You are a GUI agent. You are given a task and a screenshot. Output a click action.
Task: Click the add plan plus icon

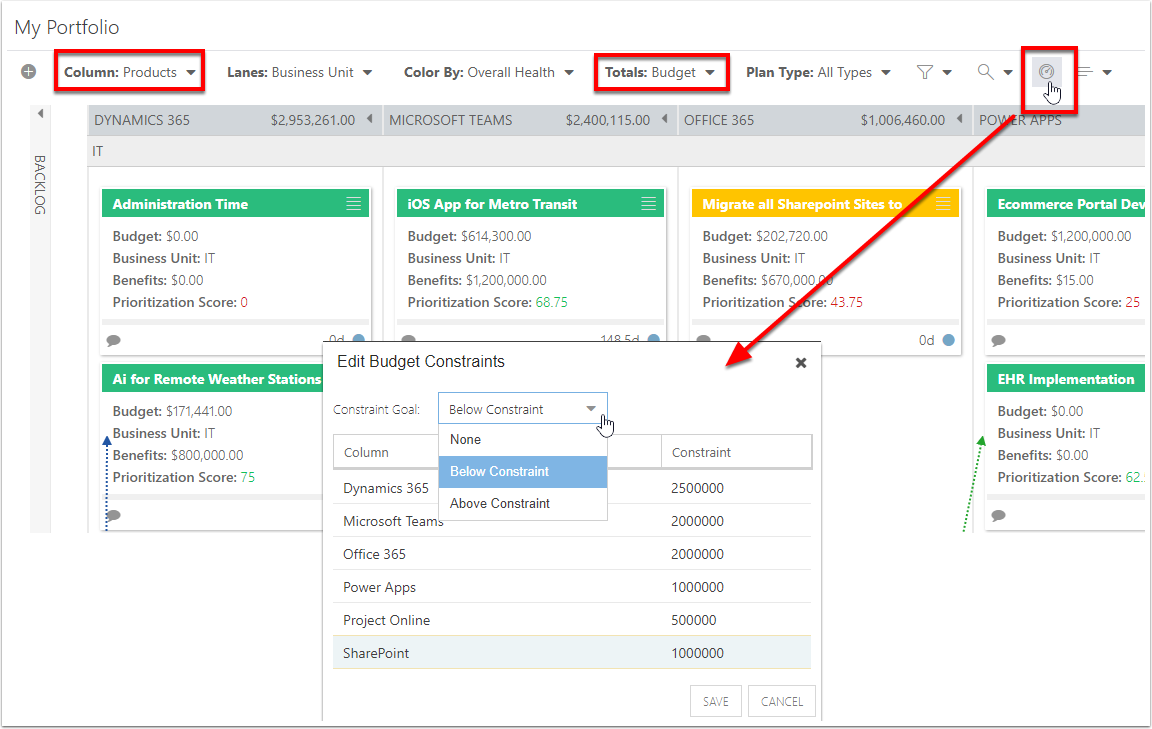(29, 71)
